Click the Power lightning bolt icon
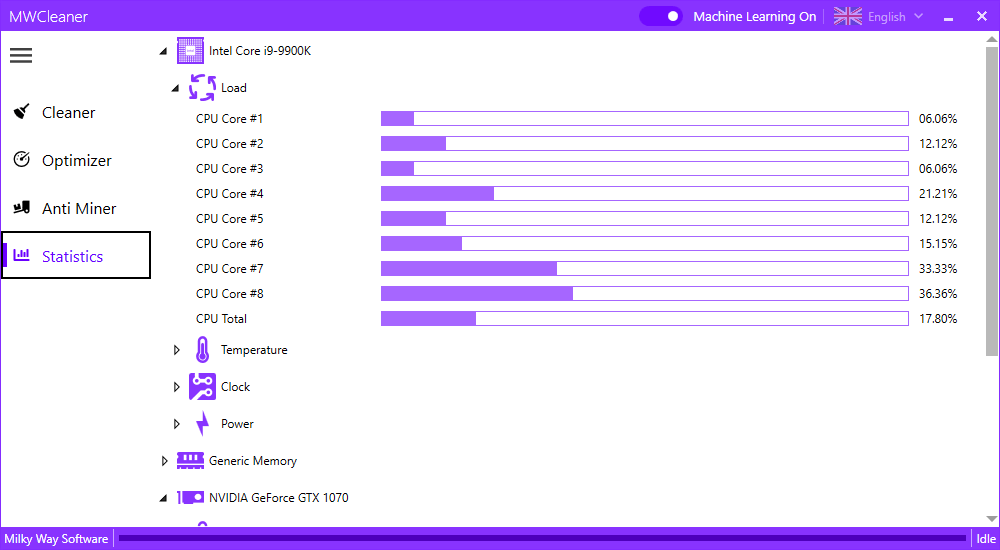This screenshot has width=1000, height=550. click(x=202, y=423)
